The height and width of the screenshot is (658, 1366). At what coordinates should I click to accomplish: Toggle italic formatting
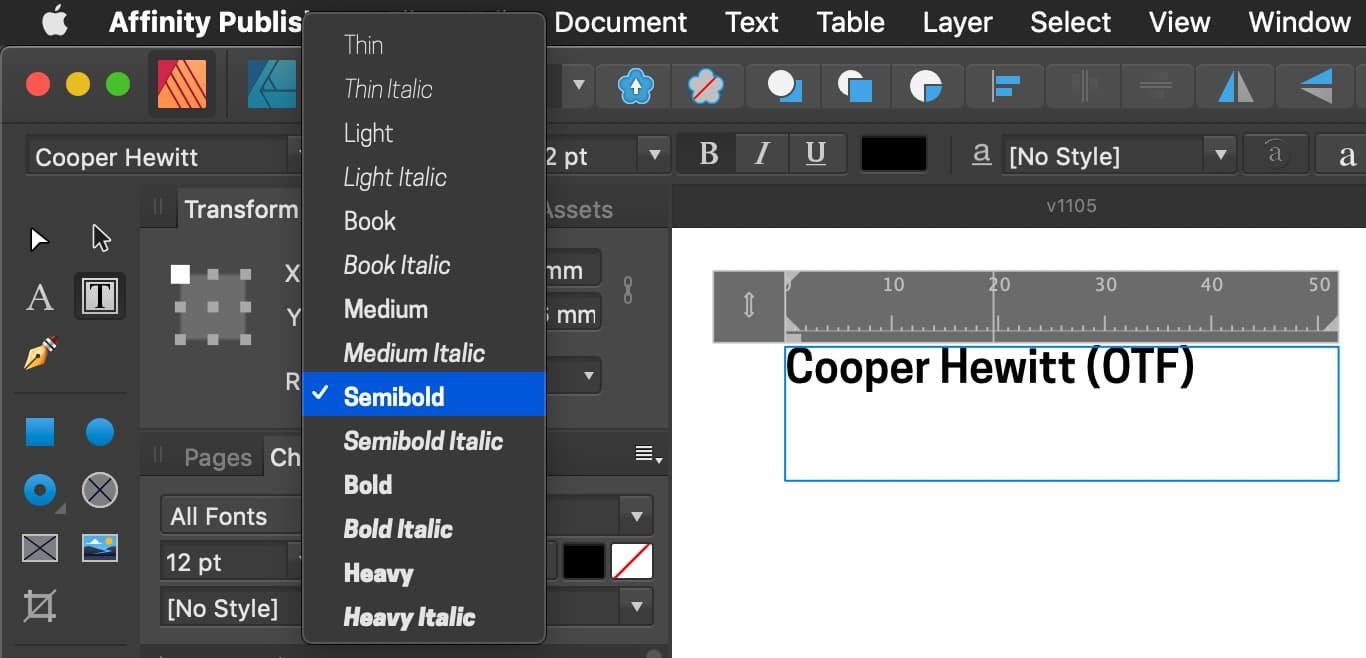click(761, 153)
